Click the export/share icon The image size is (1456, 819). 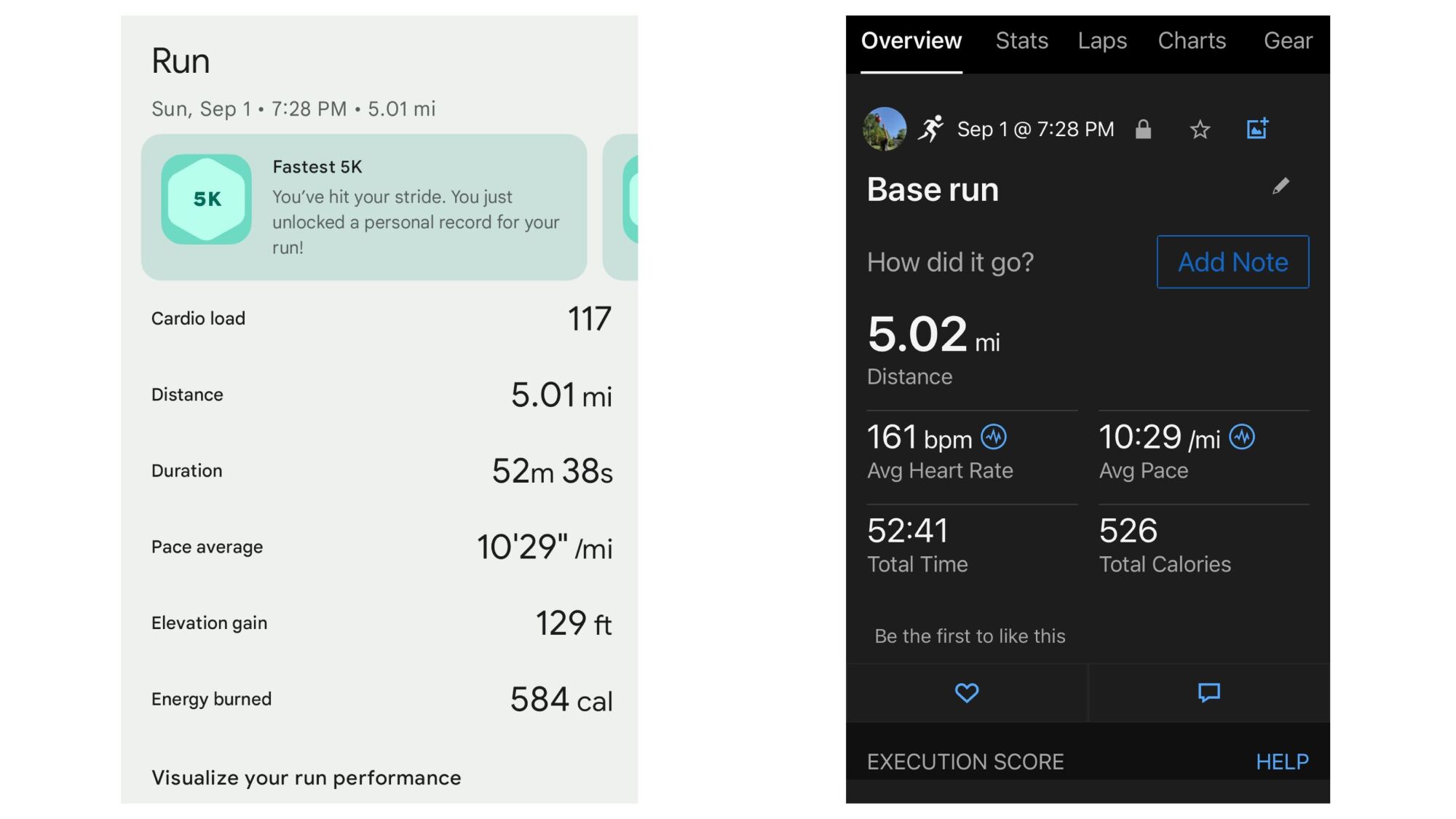tap(1258, 127)
